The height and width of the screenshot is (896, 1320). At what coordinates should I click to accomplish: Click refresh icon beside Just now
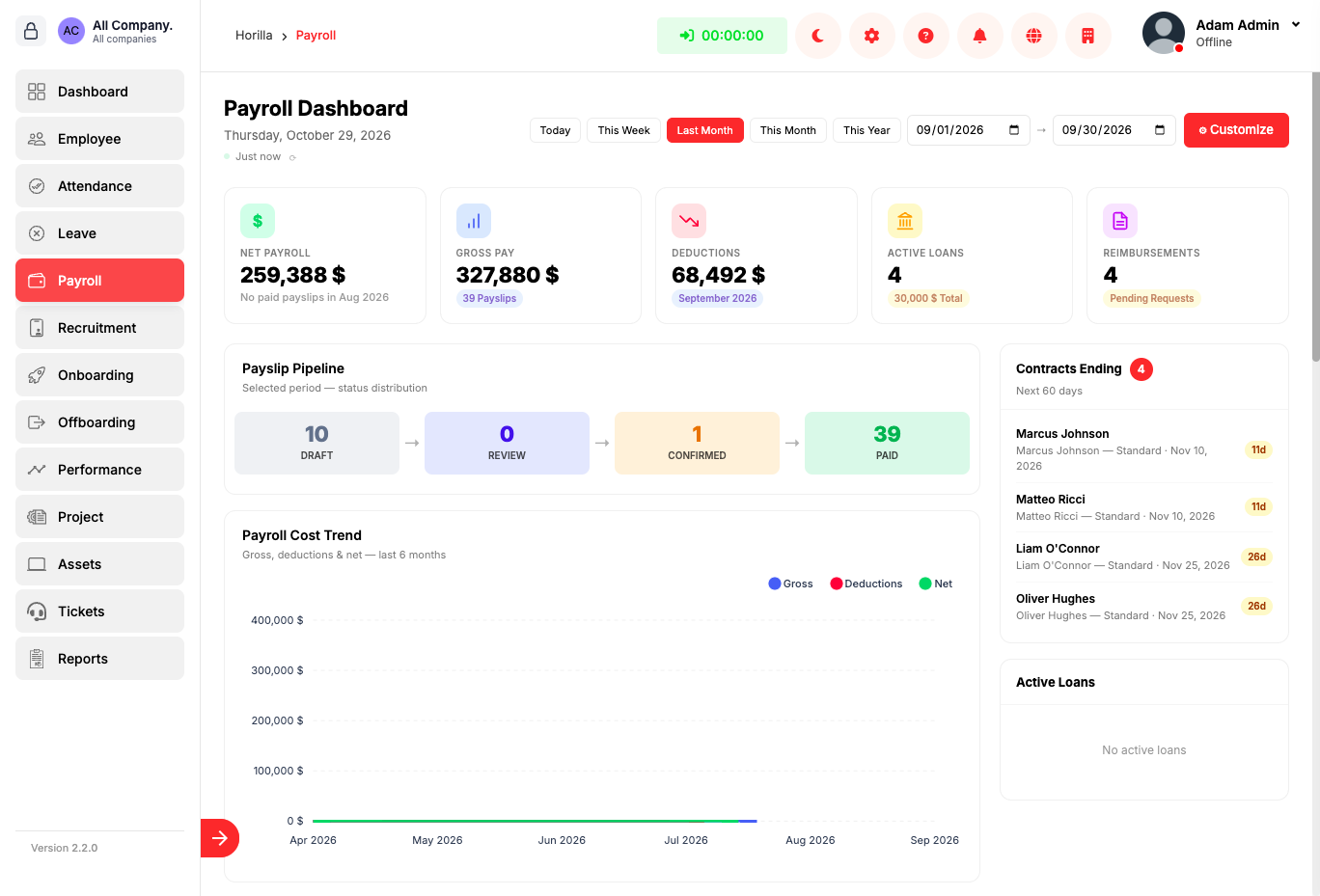pos(292,157)
